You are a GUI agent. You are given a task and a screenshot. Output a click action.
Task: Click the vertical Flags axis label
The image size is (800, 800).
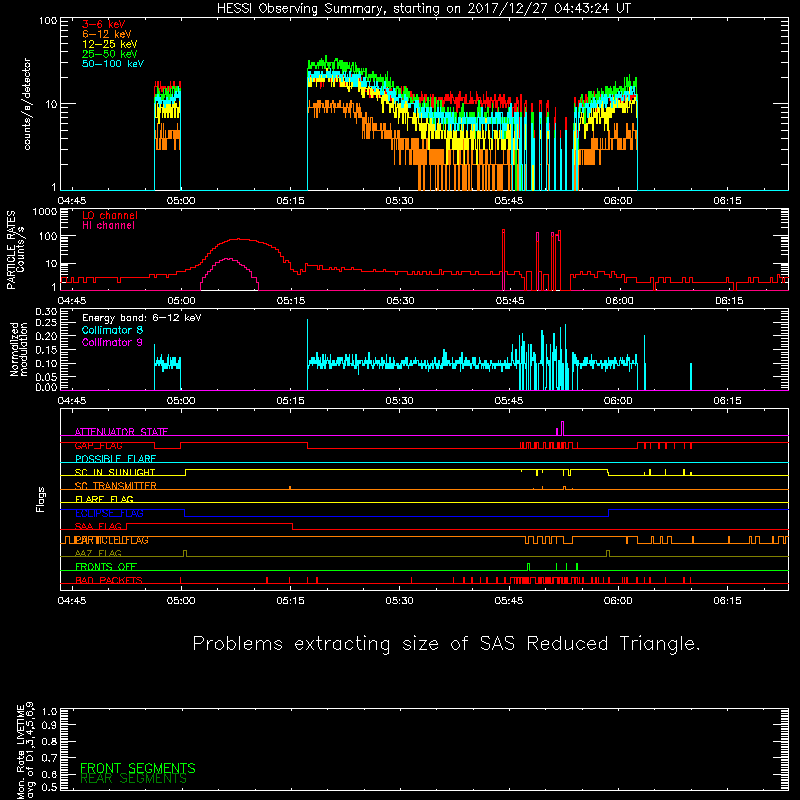[x=41, y=499]
